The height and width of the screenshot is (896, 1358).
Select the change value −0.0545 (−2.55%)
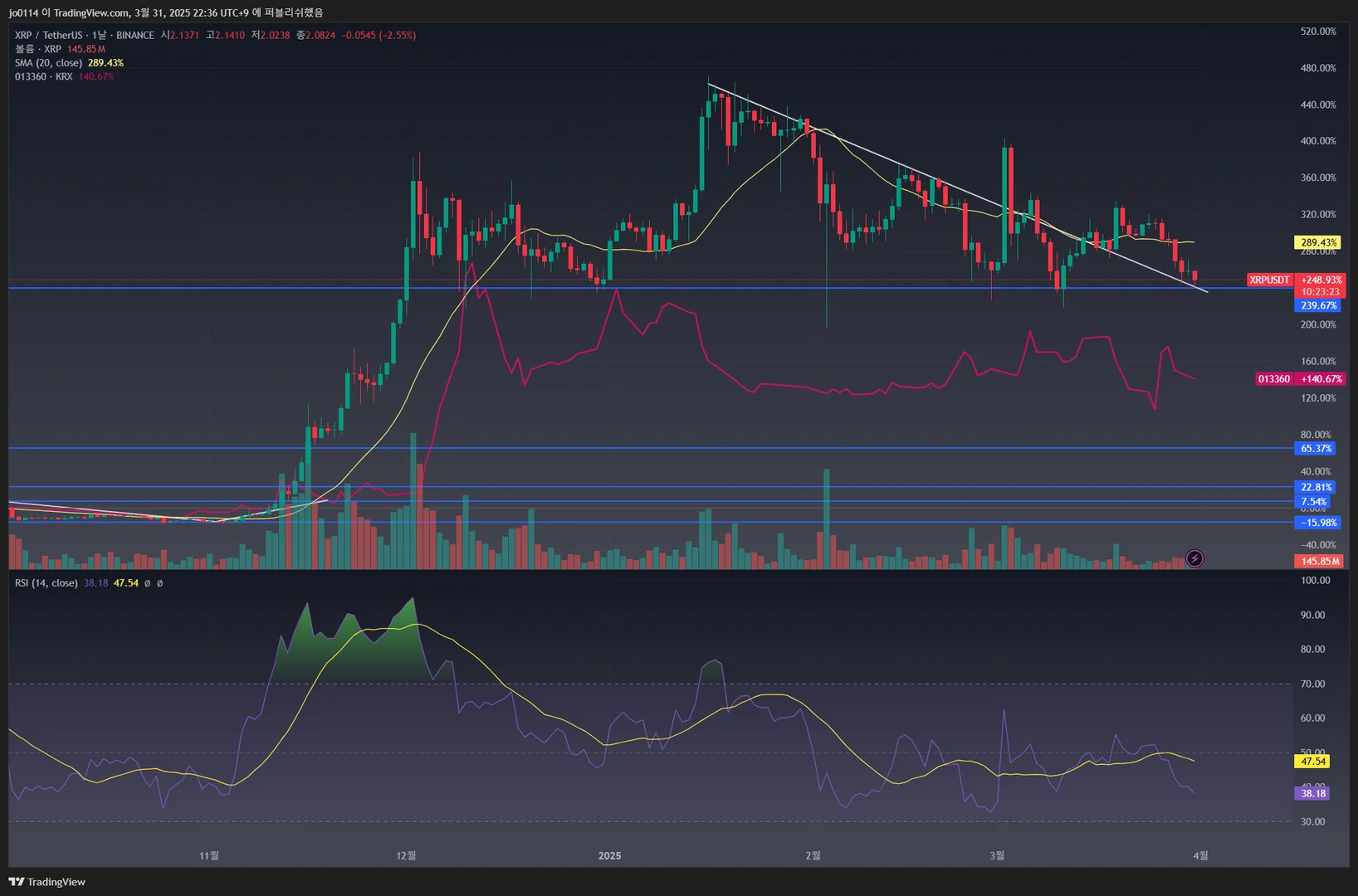379,35
